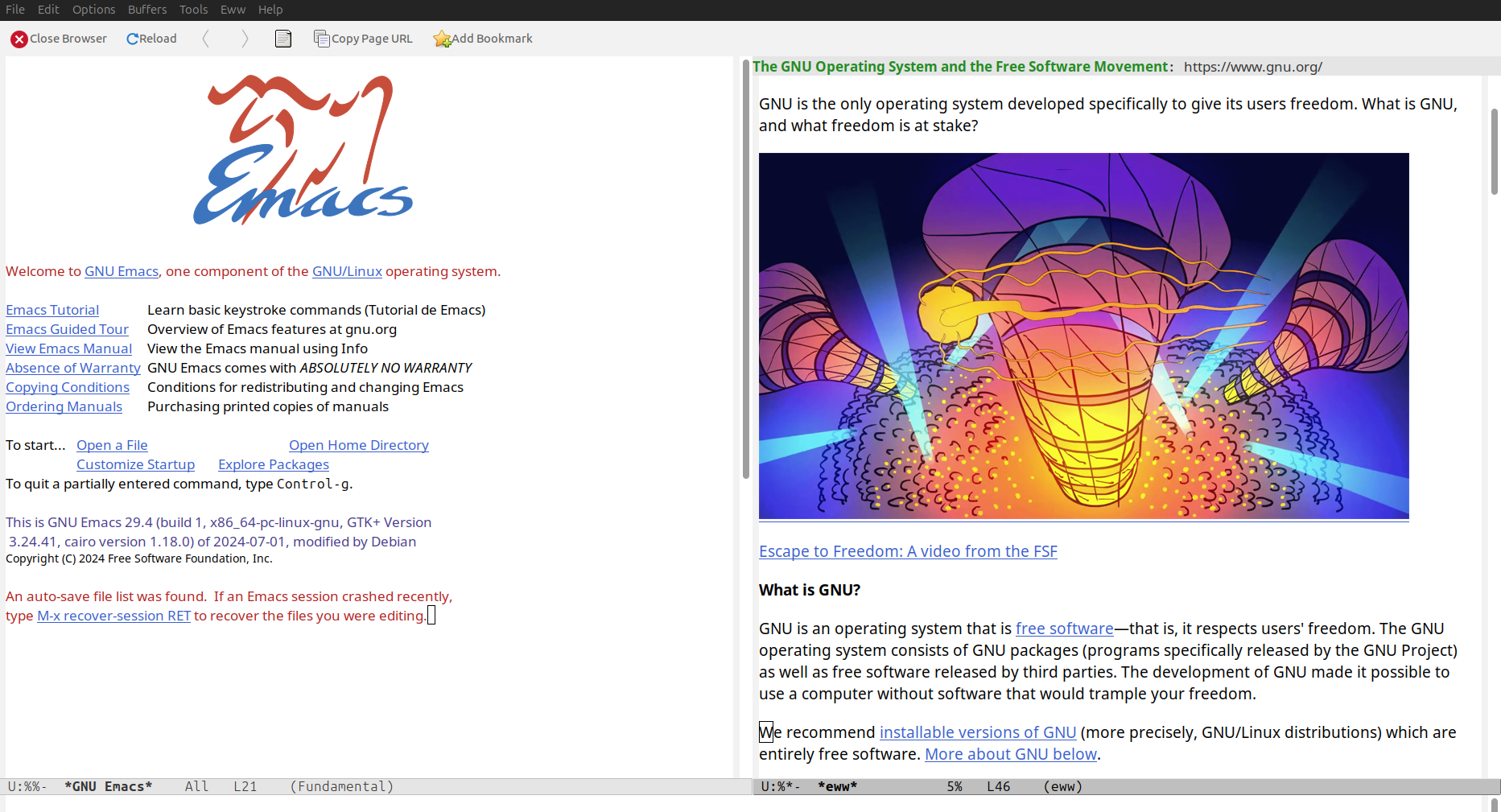Click the 5% position indicator
1501x812 pixels.
[x=955, y=786]
